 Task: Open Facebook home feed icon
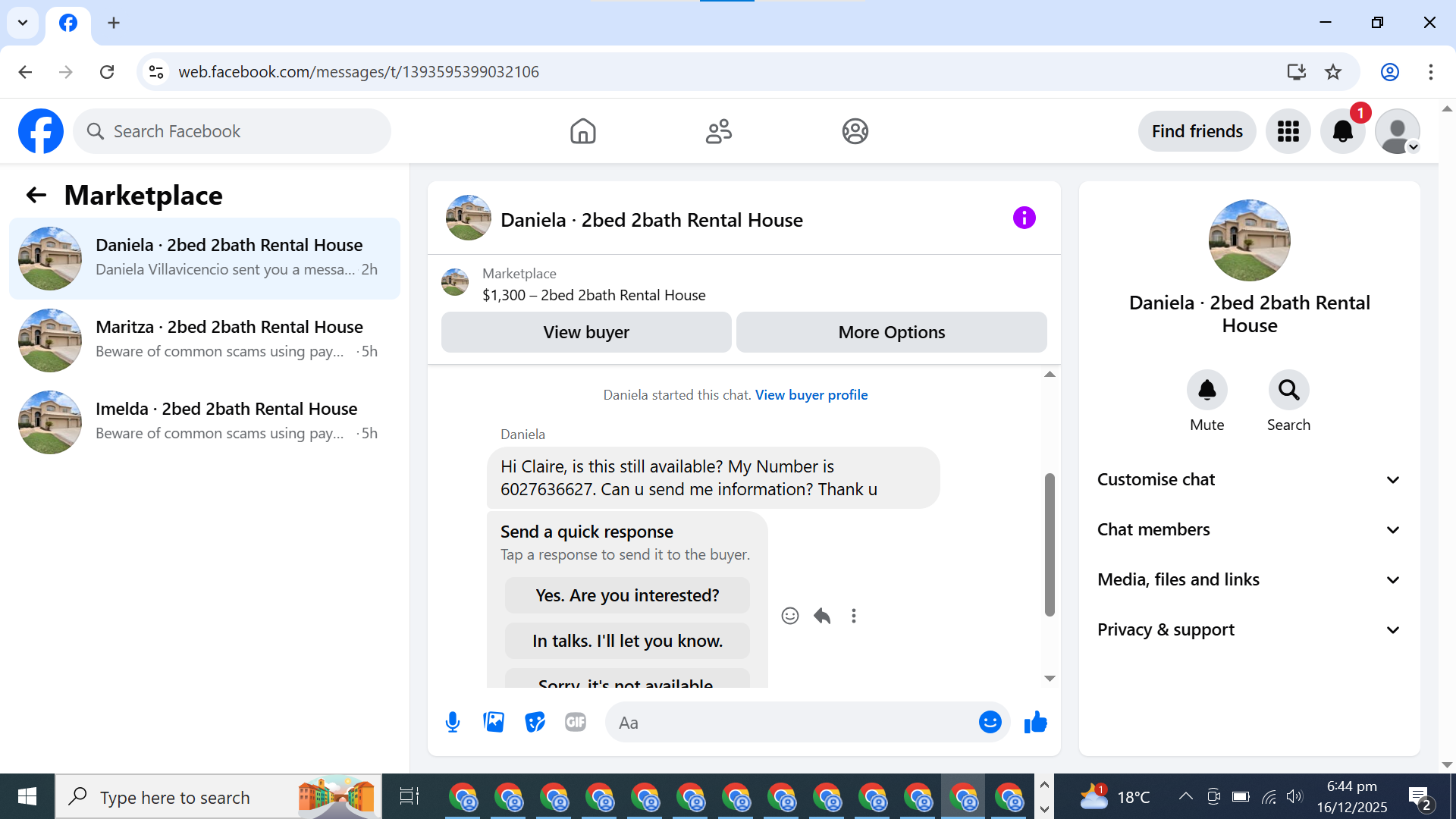click(582, 131)
